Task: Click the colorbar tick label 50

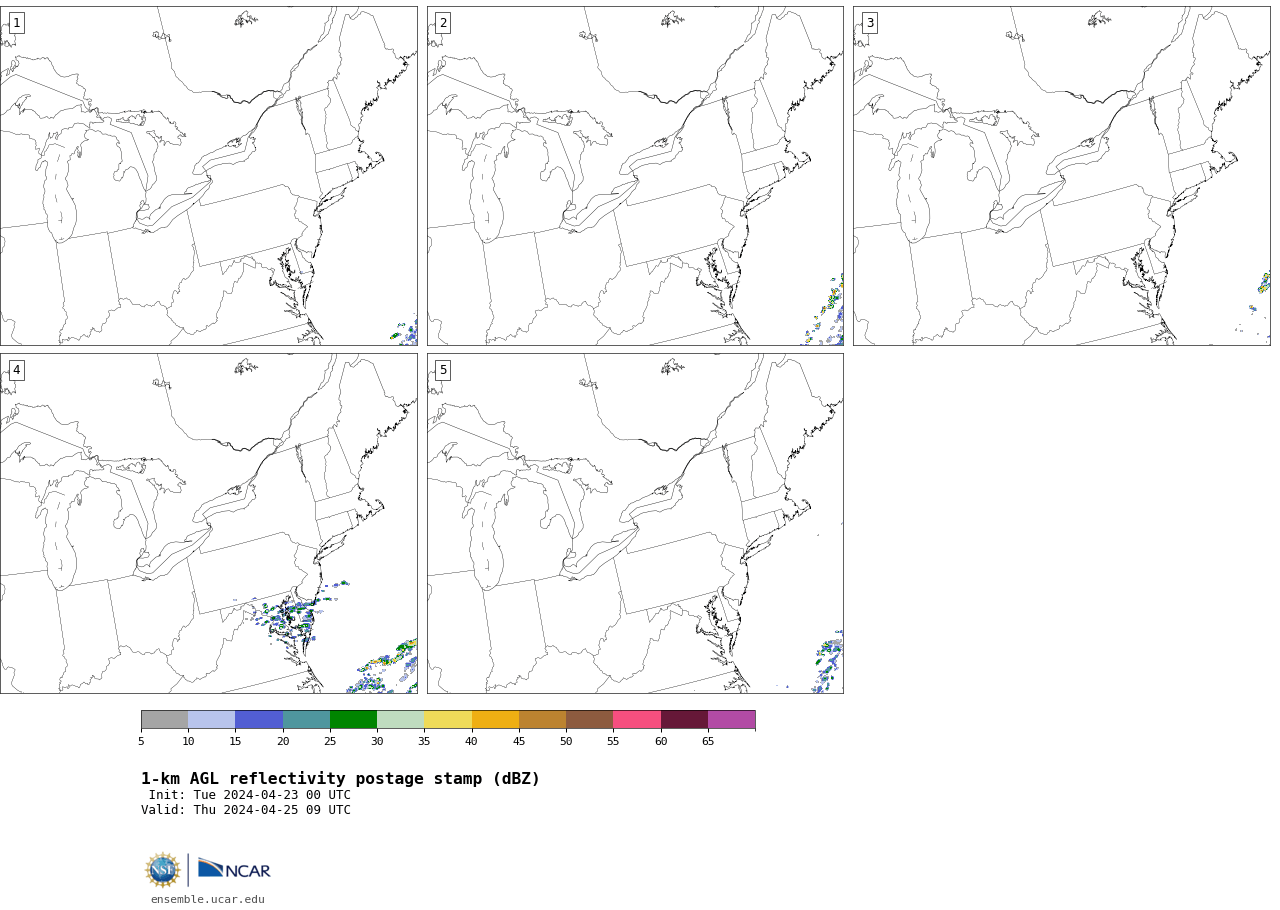Action: pyautogui.click(x=566, y=742)
